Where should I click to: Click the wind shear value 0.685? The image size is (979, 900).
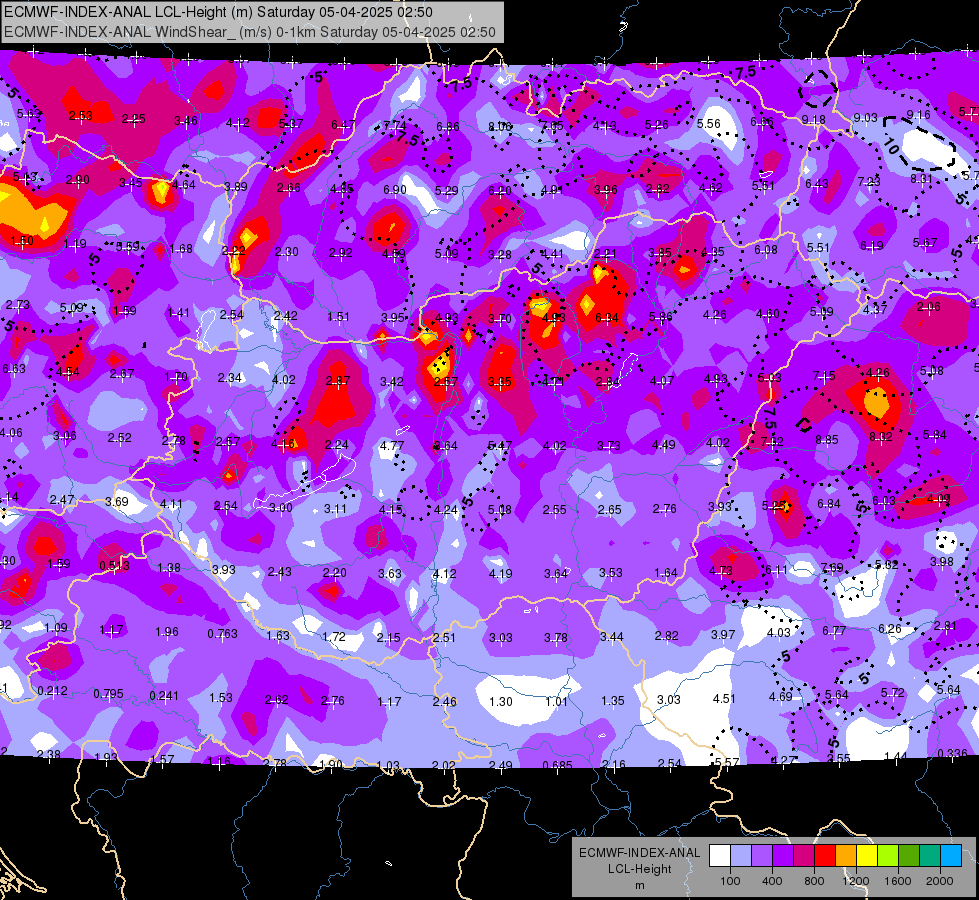(x=557, y=766)
